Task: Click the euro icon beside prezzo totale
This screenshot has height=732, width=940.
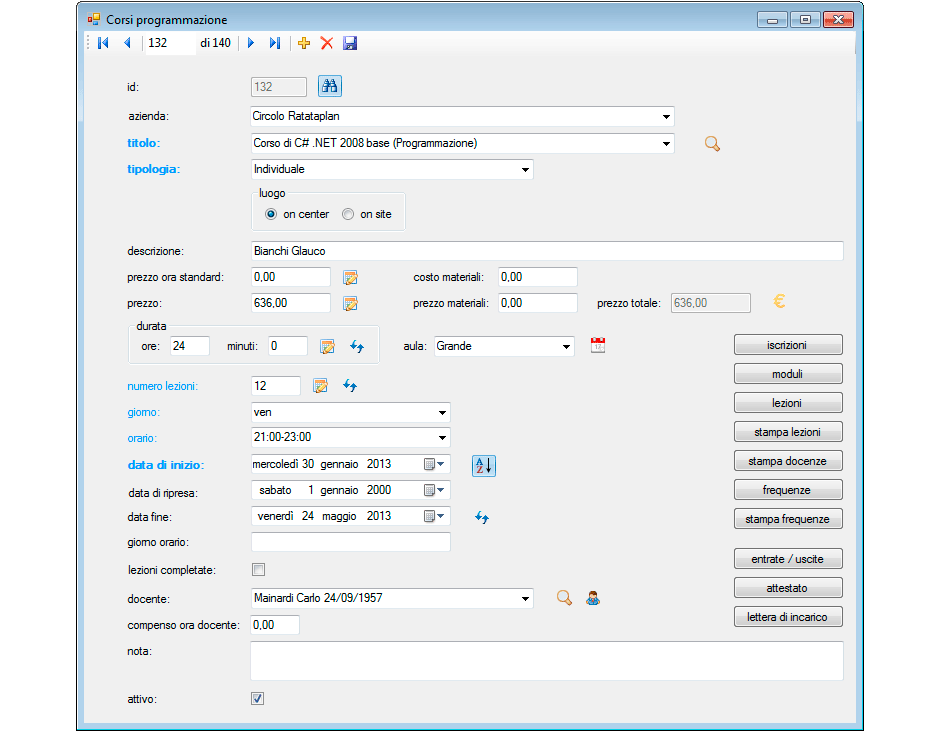Action: tap(779, 301)
